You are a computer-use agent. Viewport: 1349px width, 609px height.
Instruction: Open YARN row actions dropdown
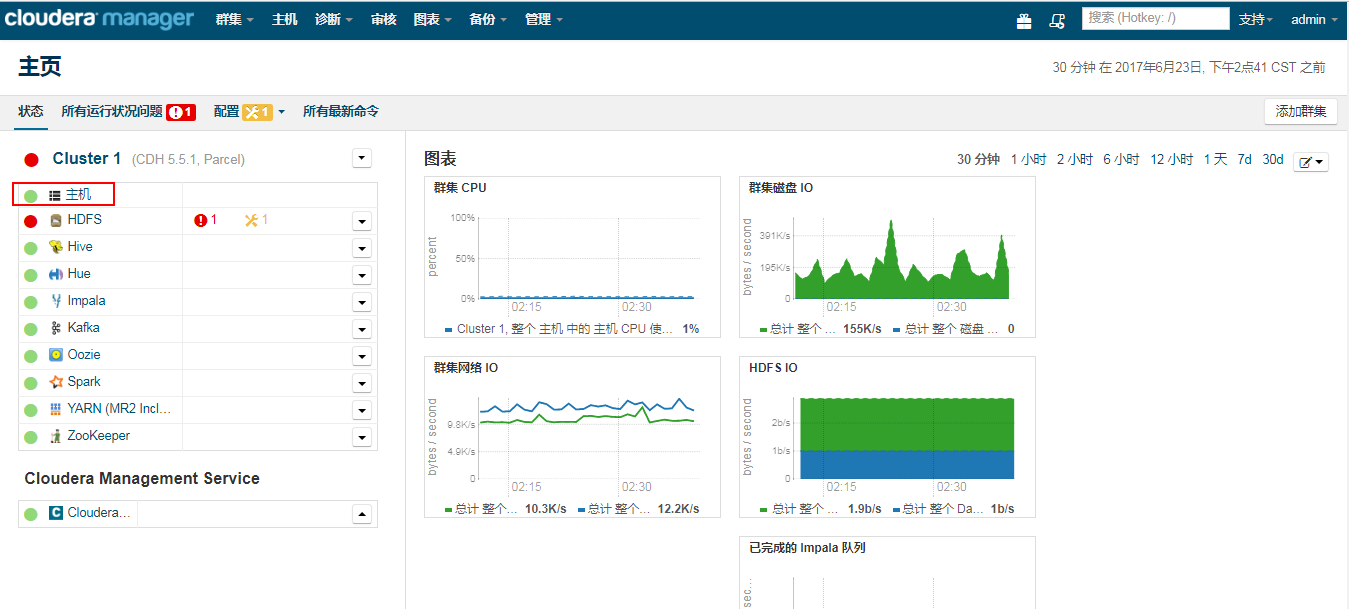tap(362, 410)
